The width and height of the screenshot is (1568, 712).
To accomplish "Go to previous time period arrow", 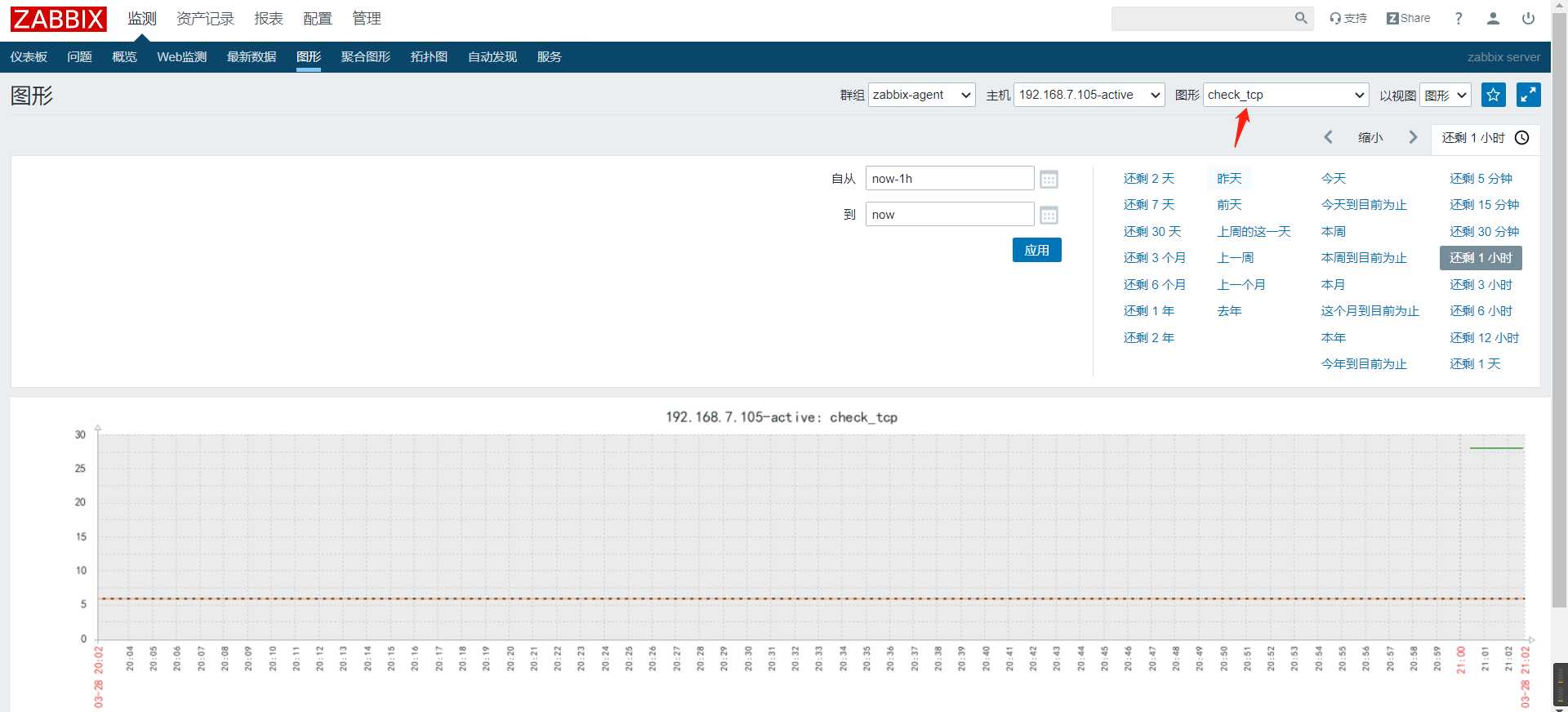I will tap(1329, 137).
